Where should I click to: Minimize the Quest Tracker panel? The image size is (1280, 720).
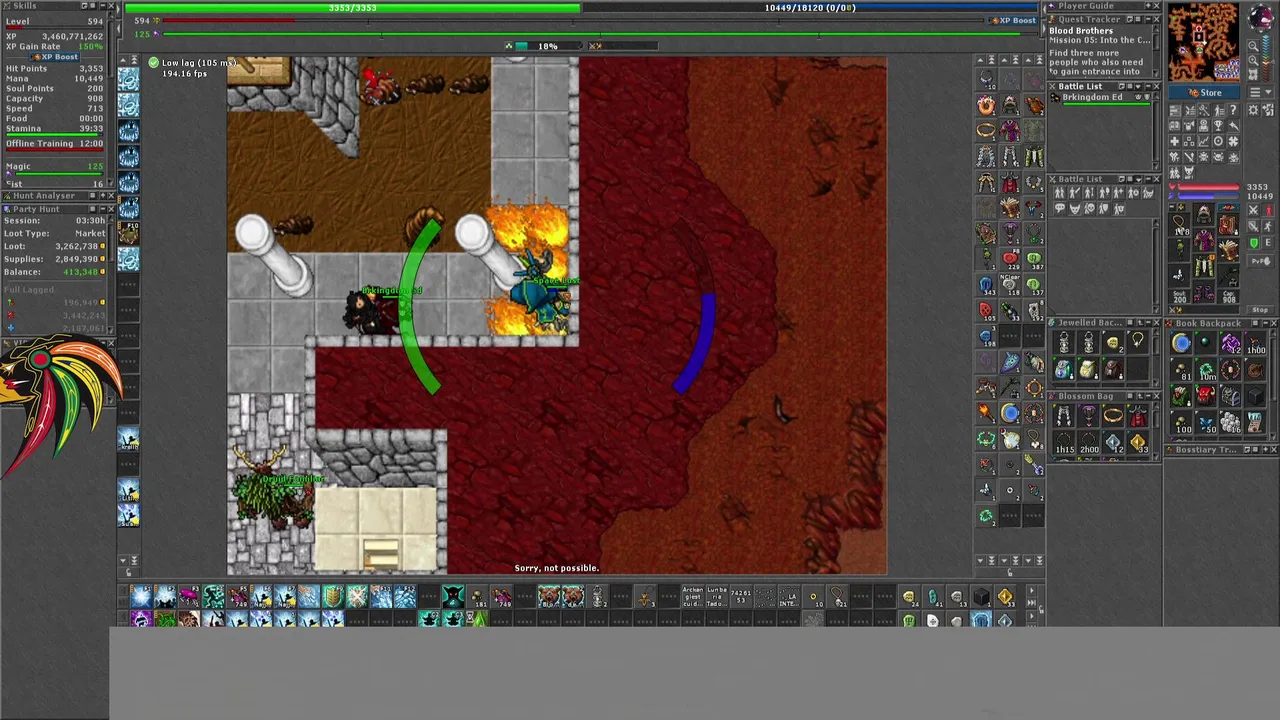tap(1148, 19)
